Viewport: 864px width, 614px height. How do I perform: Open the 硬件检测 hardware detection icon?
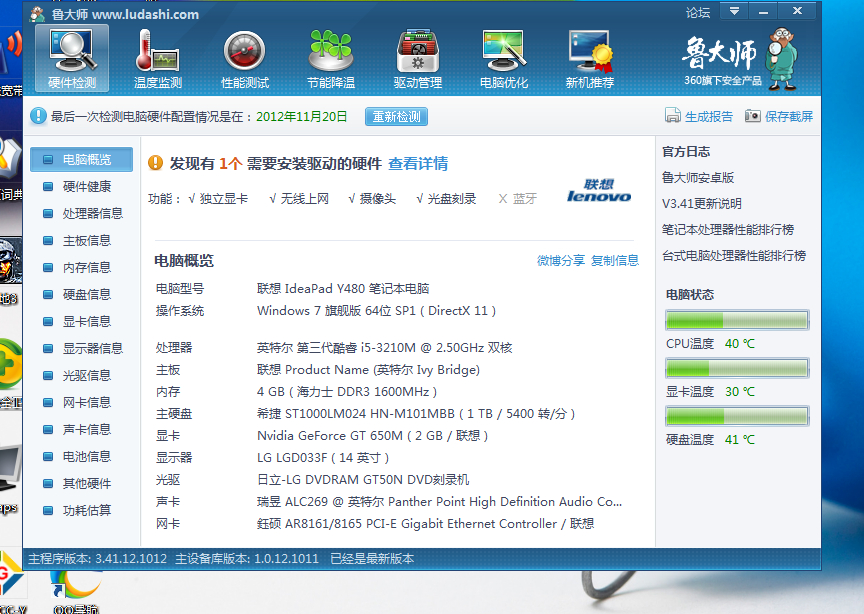point(72,58)
